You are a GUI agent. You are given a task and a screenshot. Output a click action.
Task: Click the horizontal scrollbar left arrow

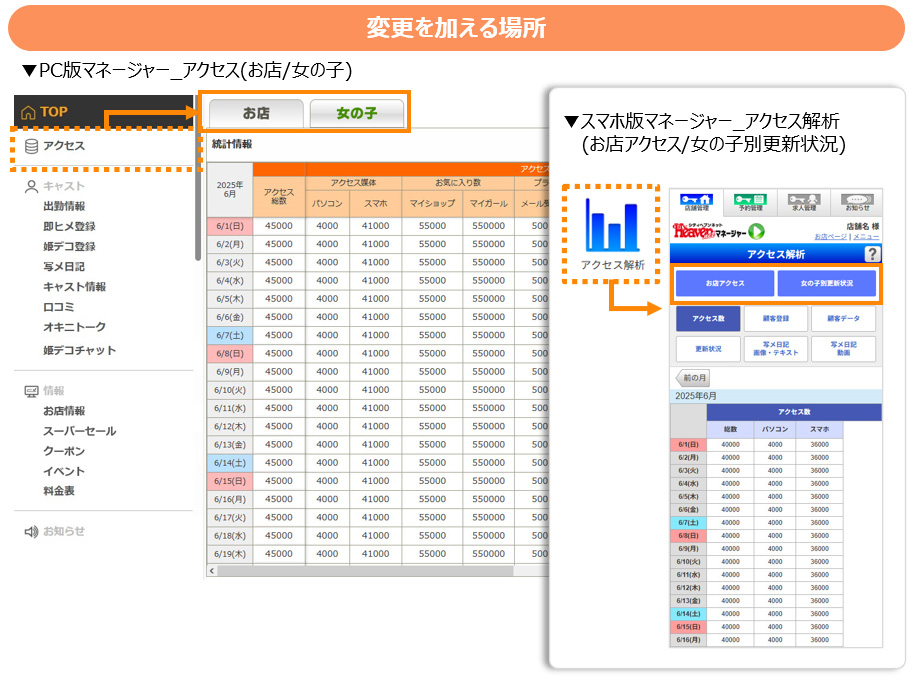tap(212, 571)
